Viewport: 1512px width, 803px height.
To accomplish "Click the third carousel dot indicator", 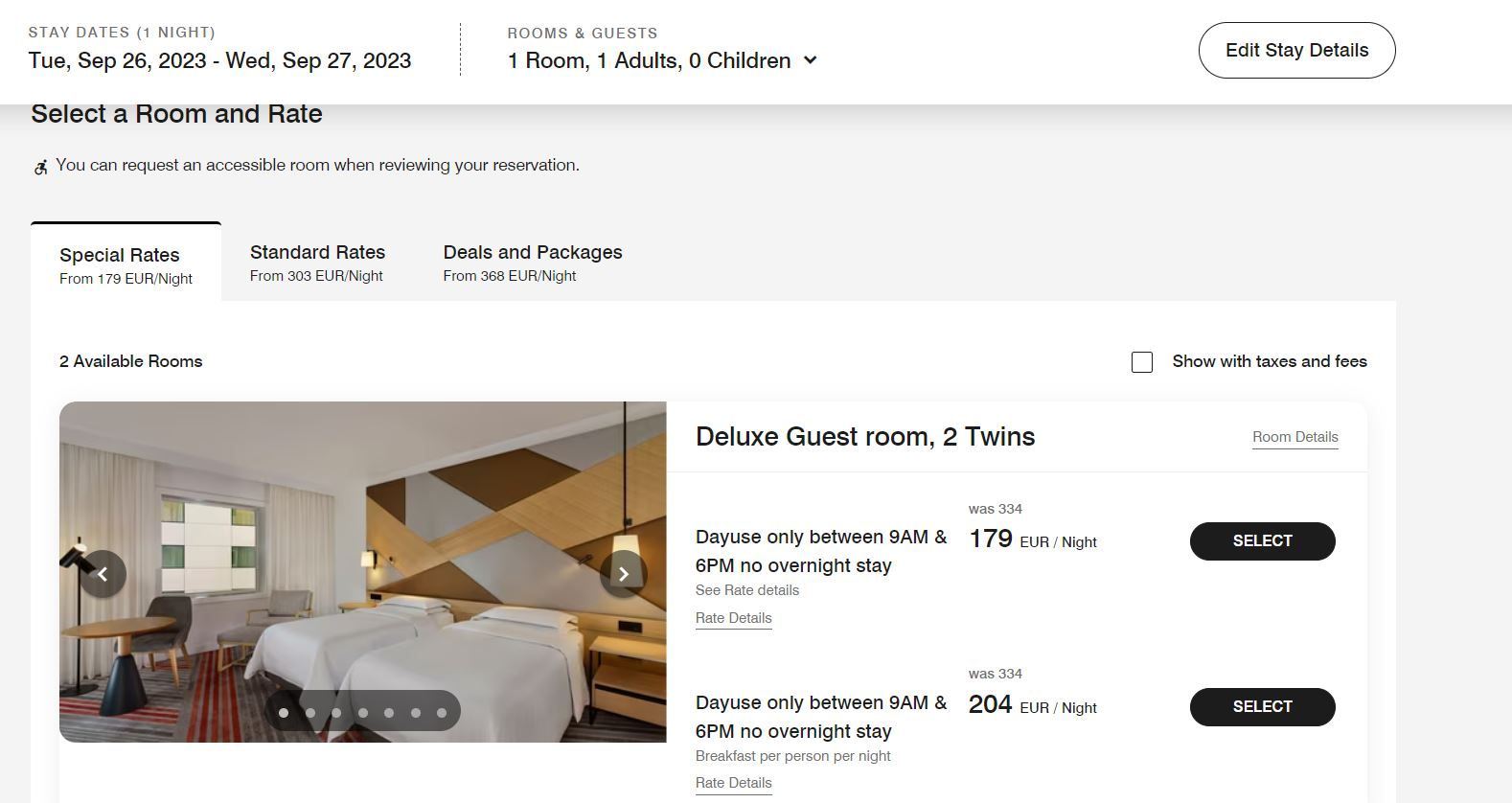I will pyautogui.click(x=336, y=713).
